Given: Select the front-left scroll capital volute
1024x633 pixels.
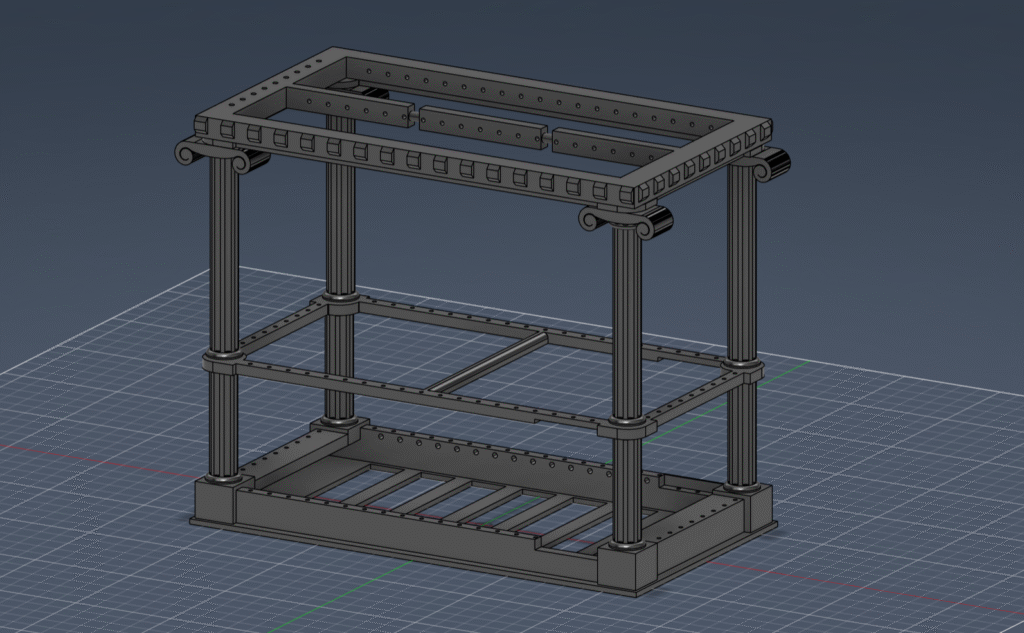Looking at the screenshot, I should point(189,153).
